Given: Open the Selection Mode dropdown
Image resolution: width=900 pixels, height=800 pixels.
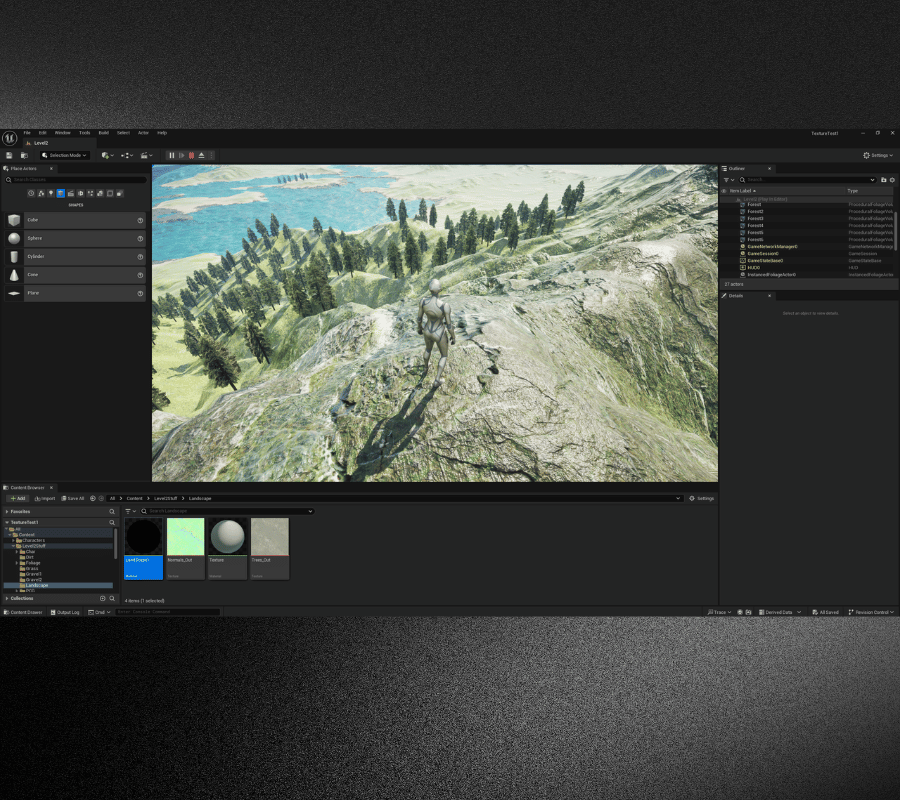Looking at the screenshot, I should (x=64, y=155).
